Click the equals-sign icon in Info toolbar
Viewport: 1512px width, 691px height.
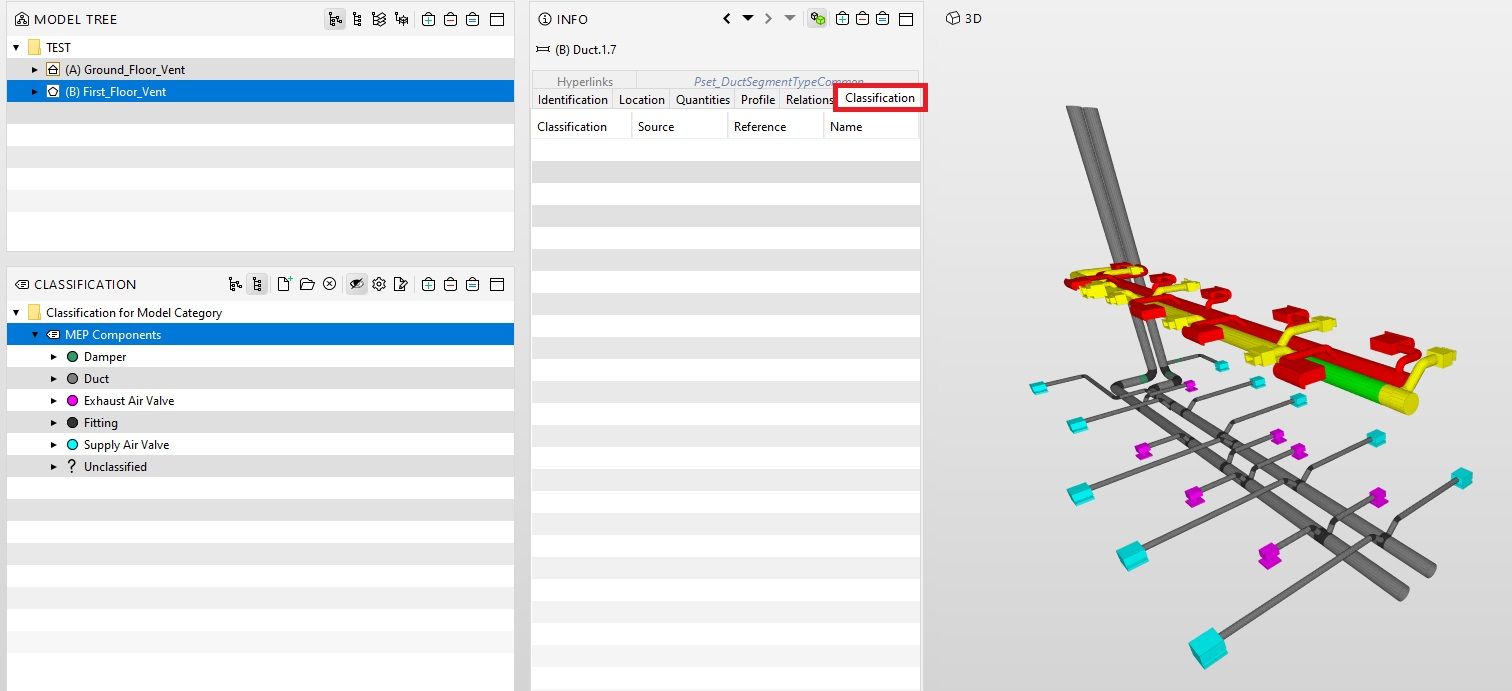[883, 19]
